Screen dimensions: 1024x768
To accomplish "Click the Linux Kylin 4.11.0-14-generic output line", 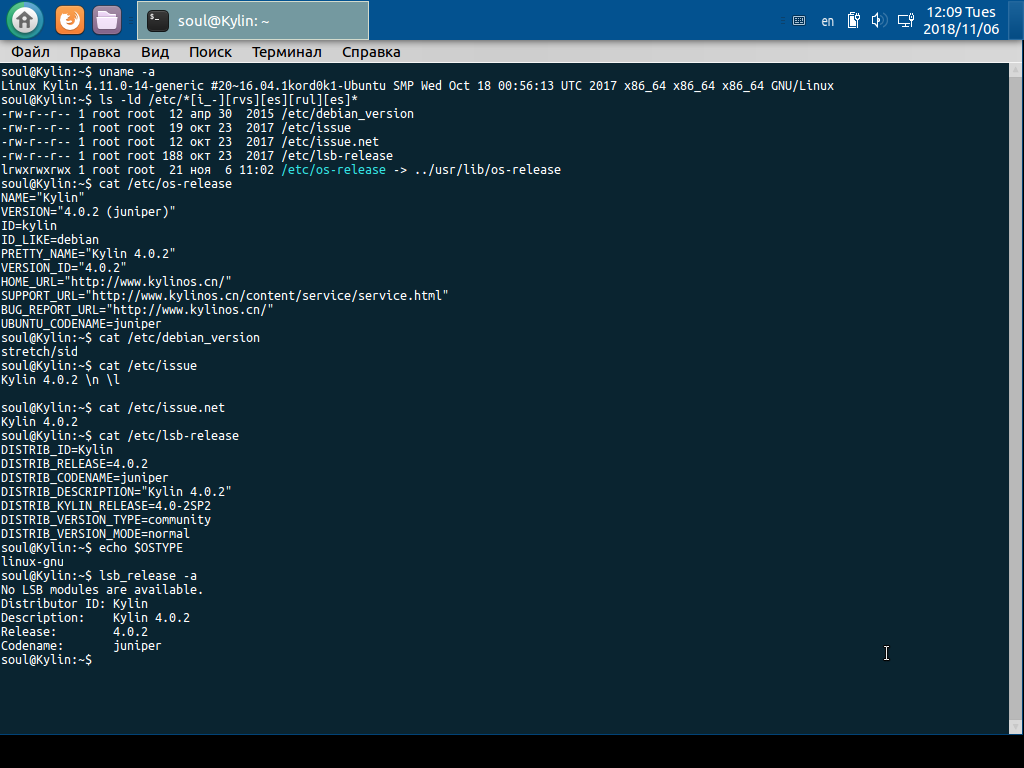I will [x=417, y=86].
